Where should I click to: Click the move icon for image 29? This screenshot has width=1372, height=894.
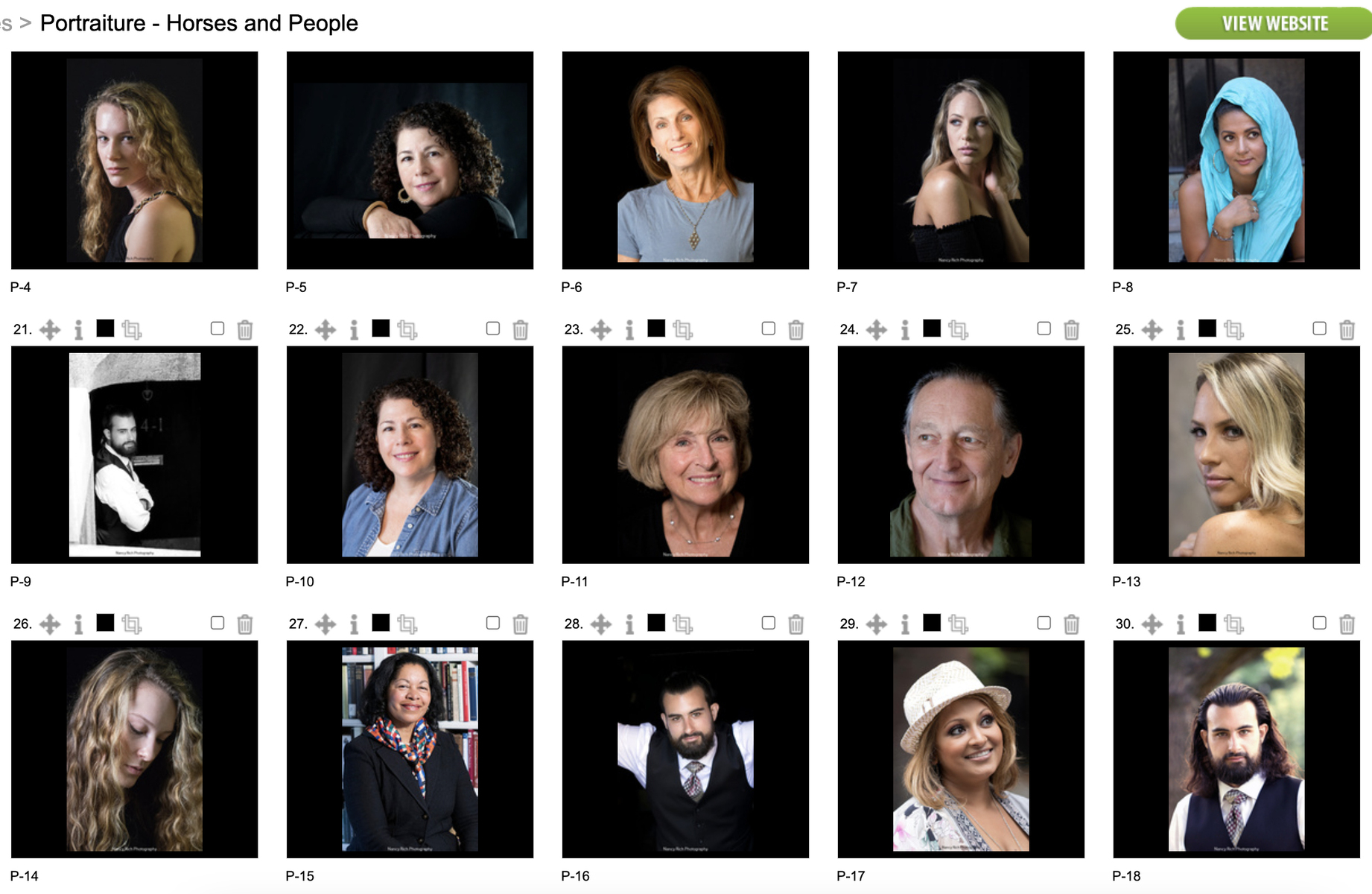click(x=877, y=624)
